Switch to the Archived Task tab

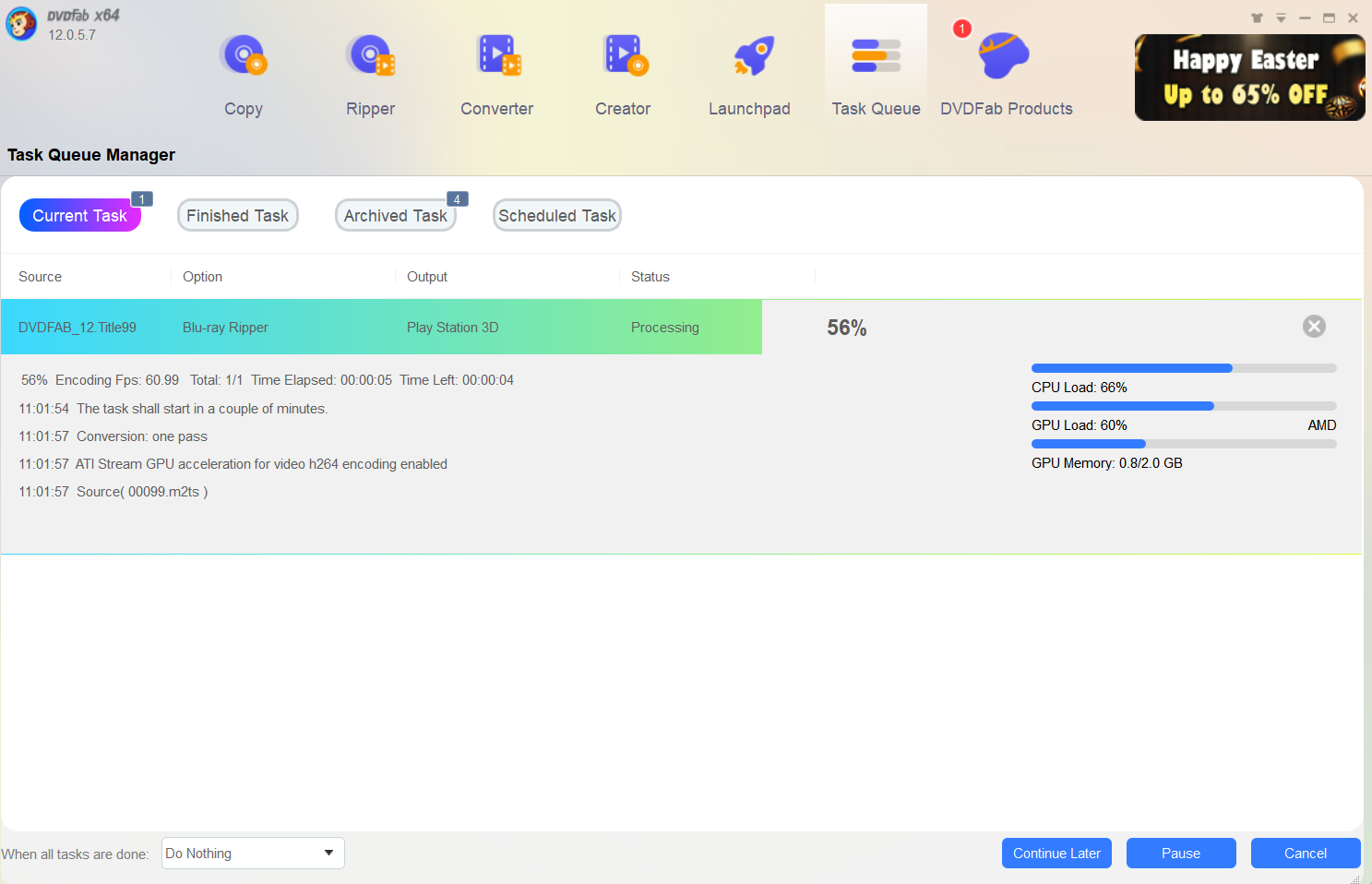tap(396, 215)
